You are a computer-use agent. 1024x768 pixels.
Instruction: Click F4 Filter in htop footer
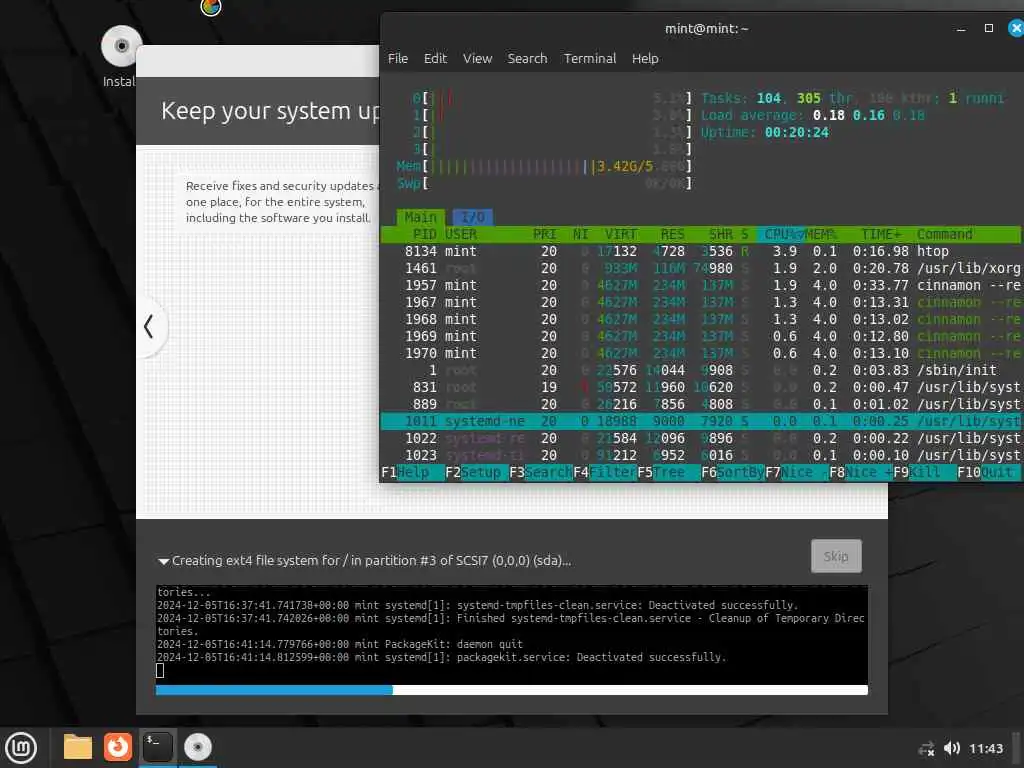tap(604, 472)
